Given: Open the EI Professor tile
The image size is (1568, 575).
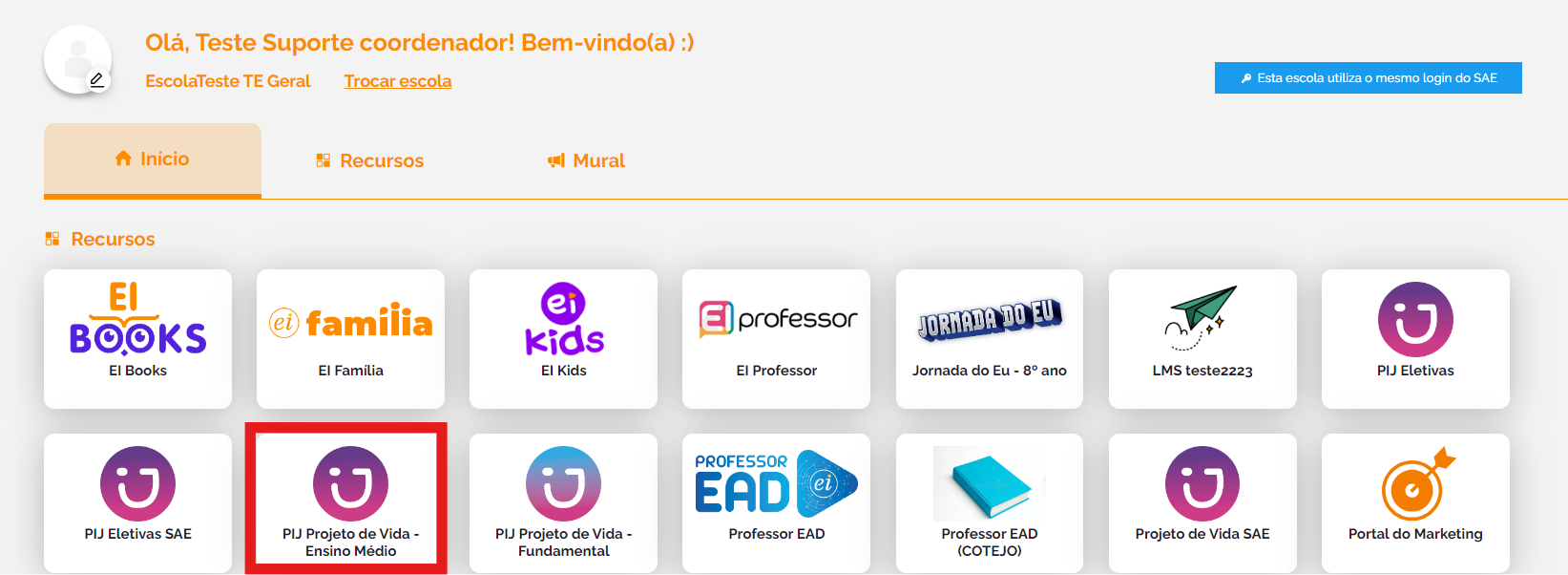Looking at the screenshot, I should tap(776, 339).
